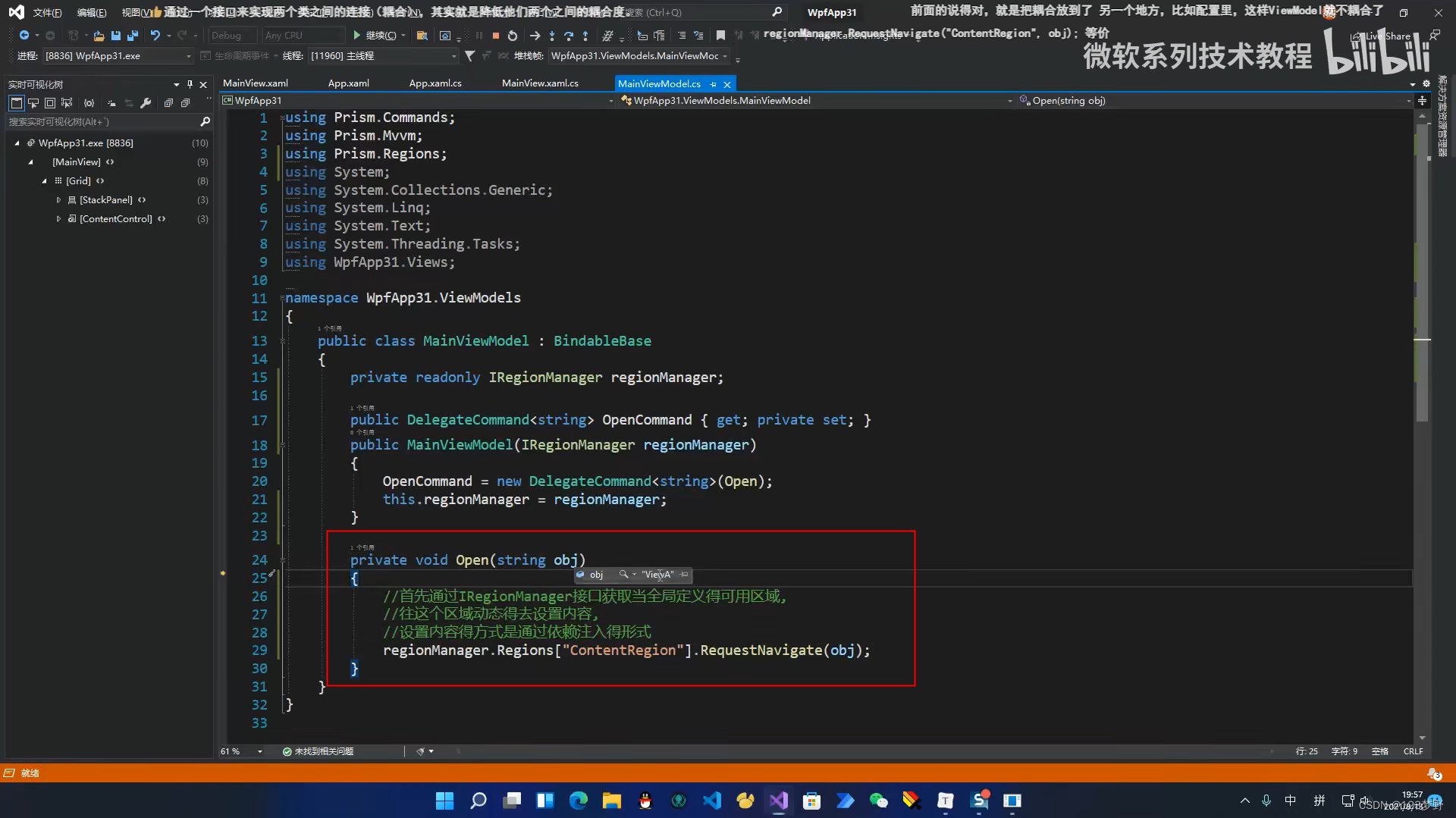
Task: Click the Step Over icon
Action: pyautogui.click(x=569, y=36)
